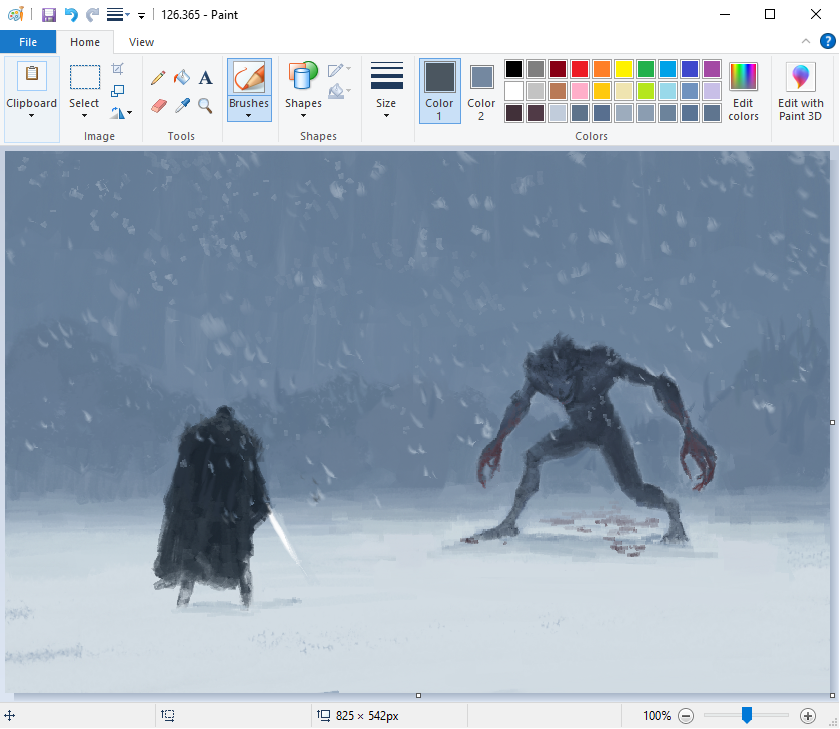Click the Save icon in the title bar
This screenshot has height=729, width=840.
point(48,15)
